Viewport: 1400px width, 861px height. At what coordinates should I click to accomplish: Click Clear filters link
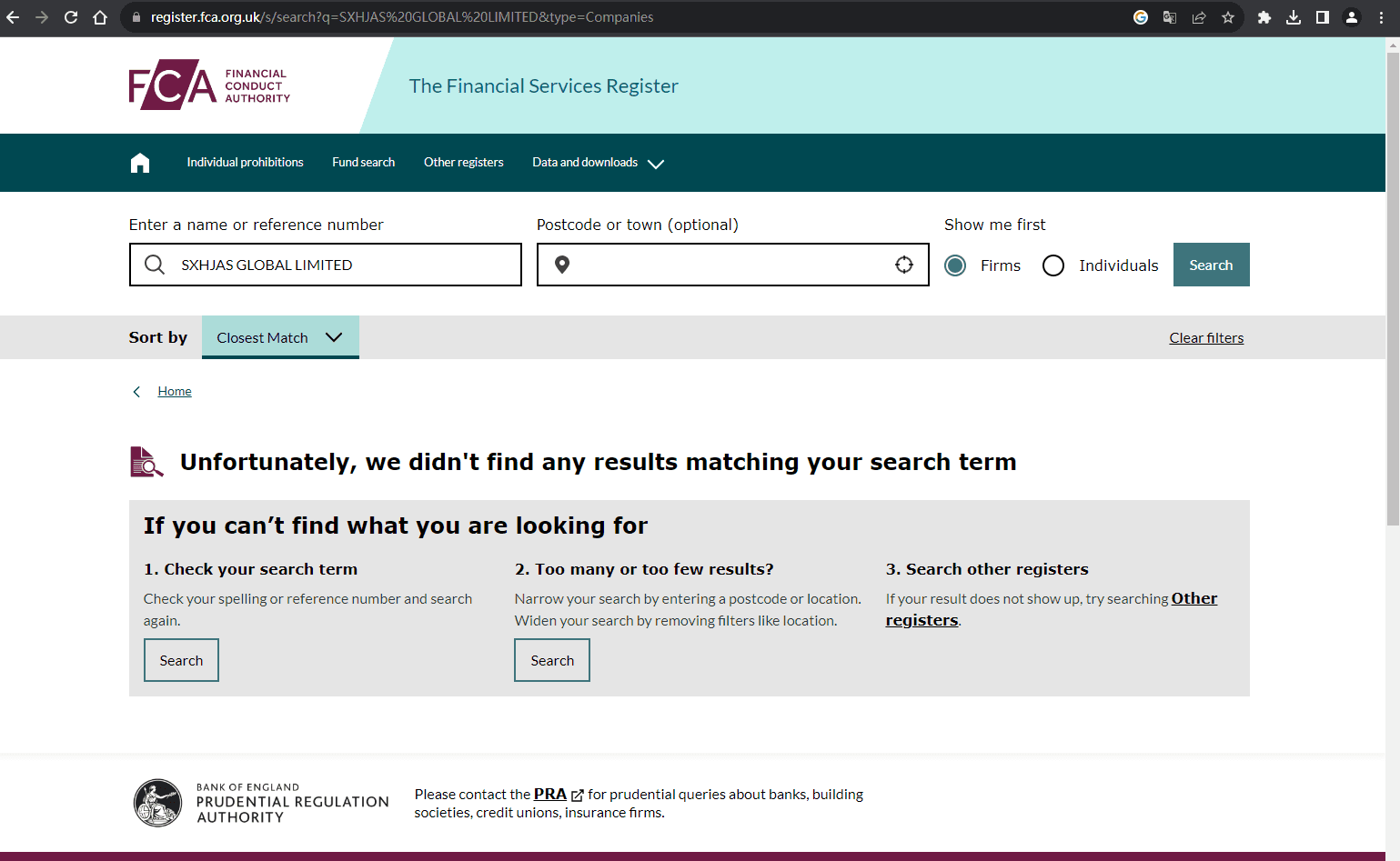[x=1206, y=338]
